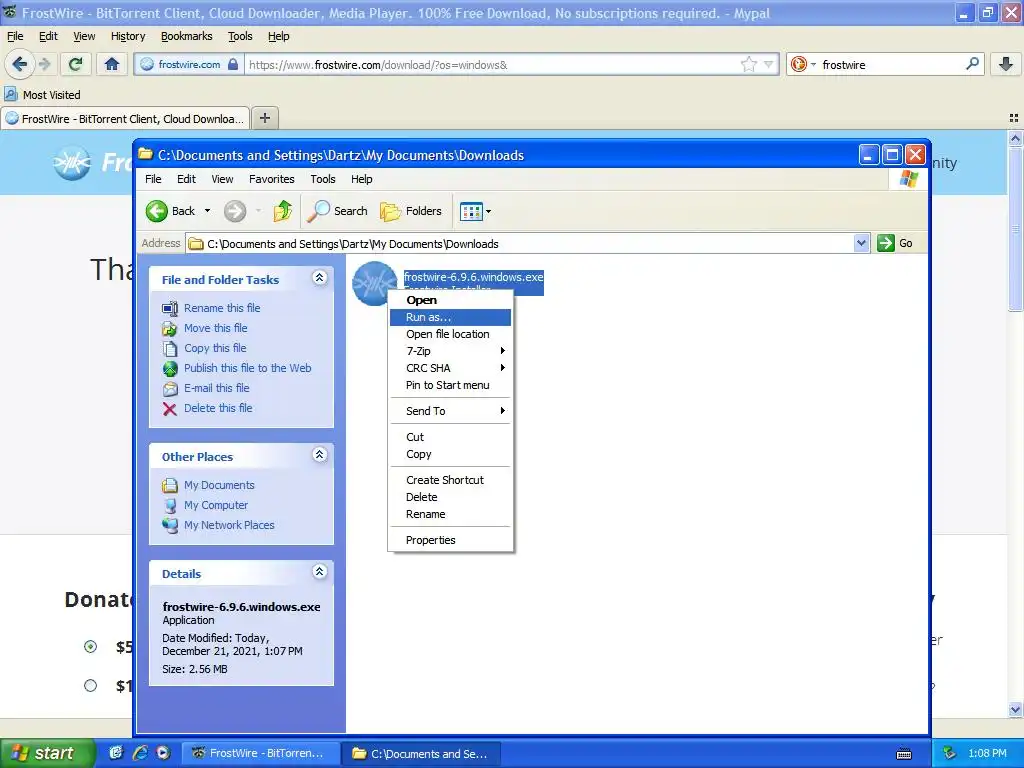This screenshot has height=768, width=1024.
Task: Click the Explorer Back button
Action: click(x=171, y=211)
